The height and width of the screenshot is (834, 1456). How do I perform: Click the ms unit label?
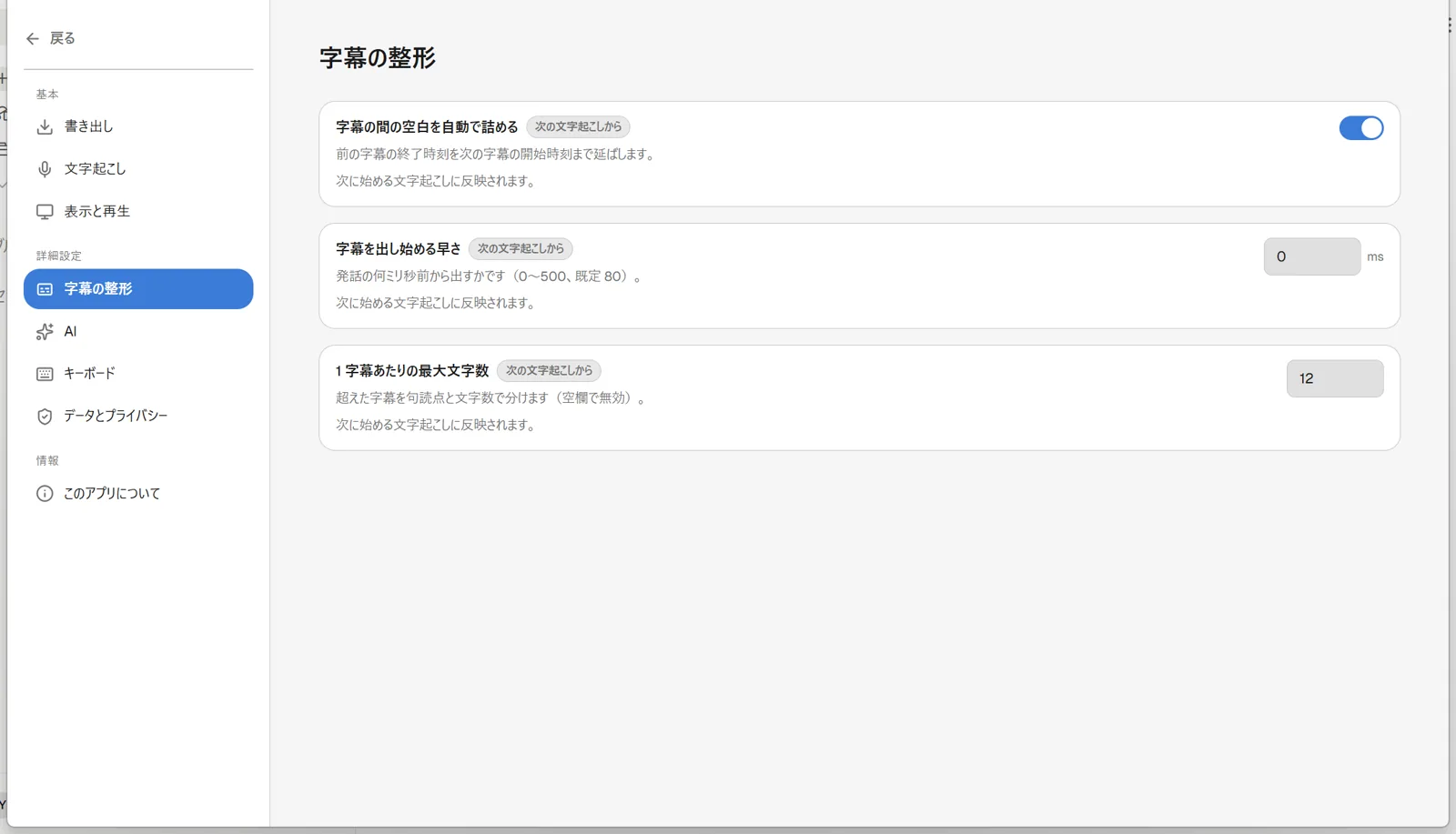[x=1375, y=257]
